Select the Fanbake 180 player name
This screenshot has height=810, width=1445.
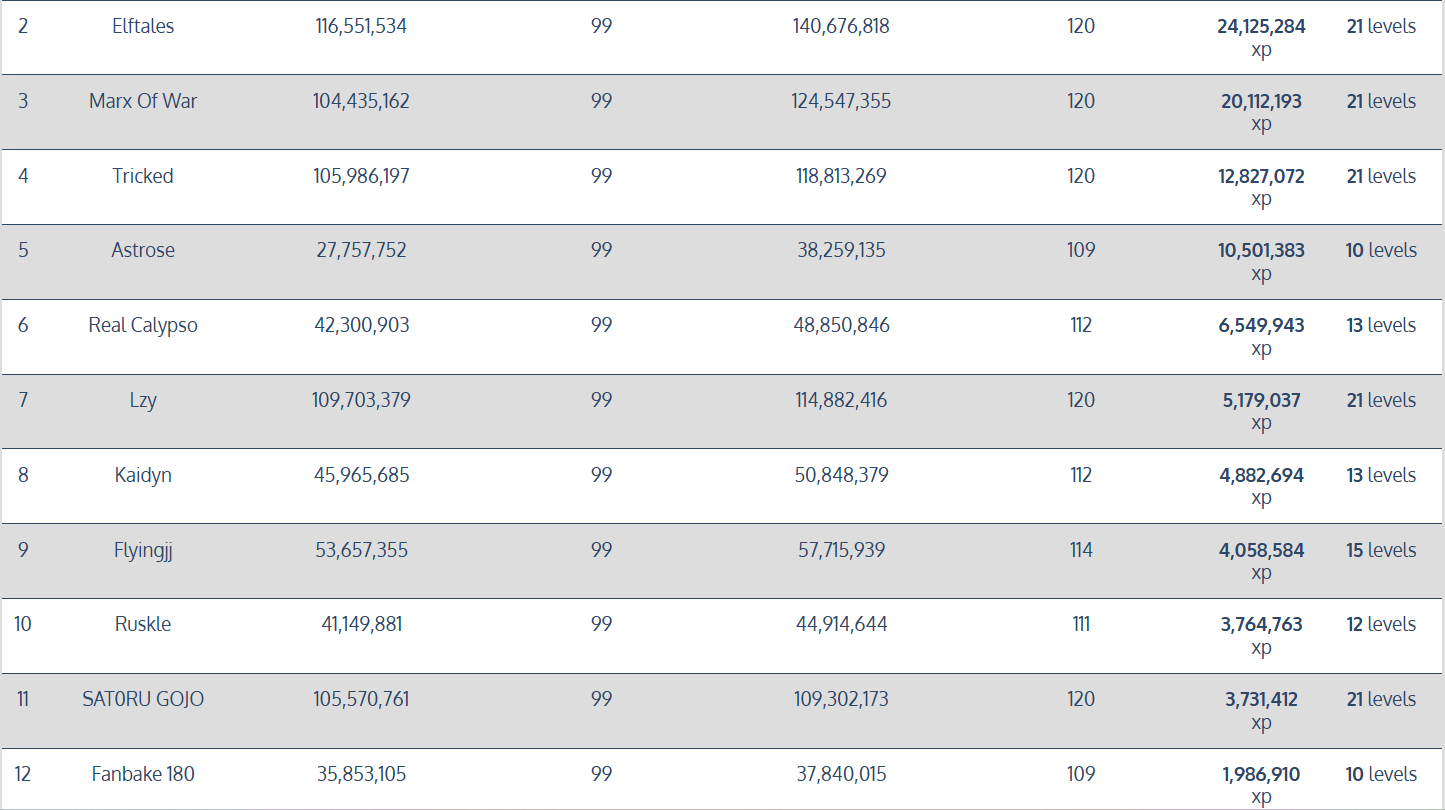(143, 774)
